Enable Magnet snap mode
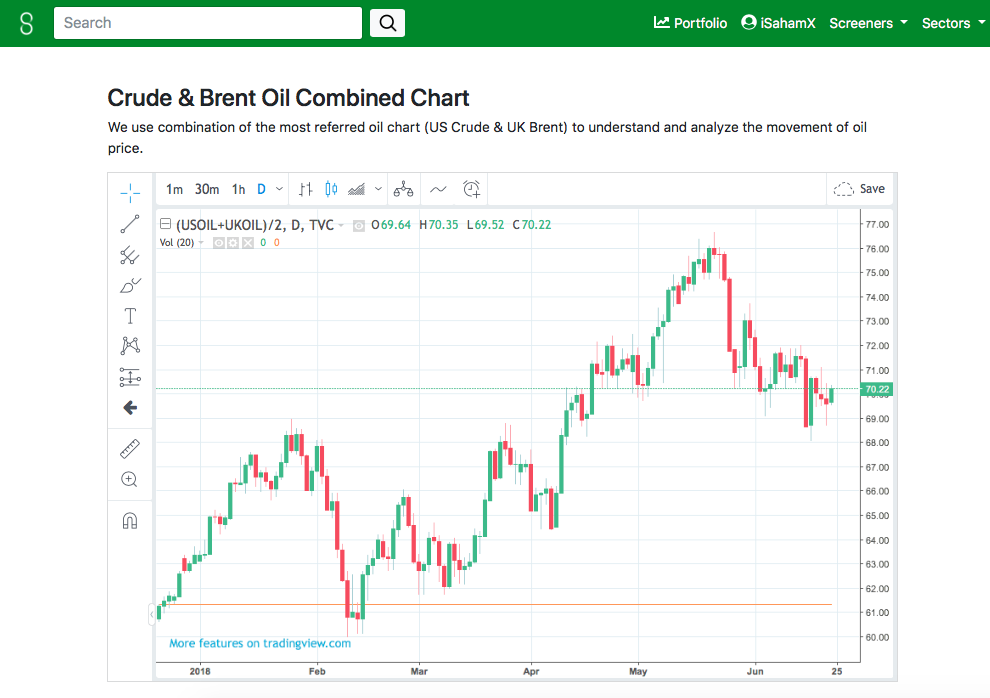Viewport: 990px width, 698px height. (129, 519)
